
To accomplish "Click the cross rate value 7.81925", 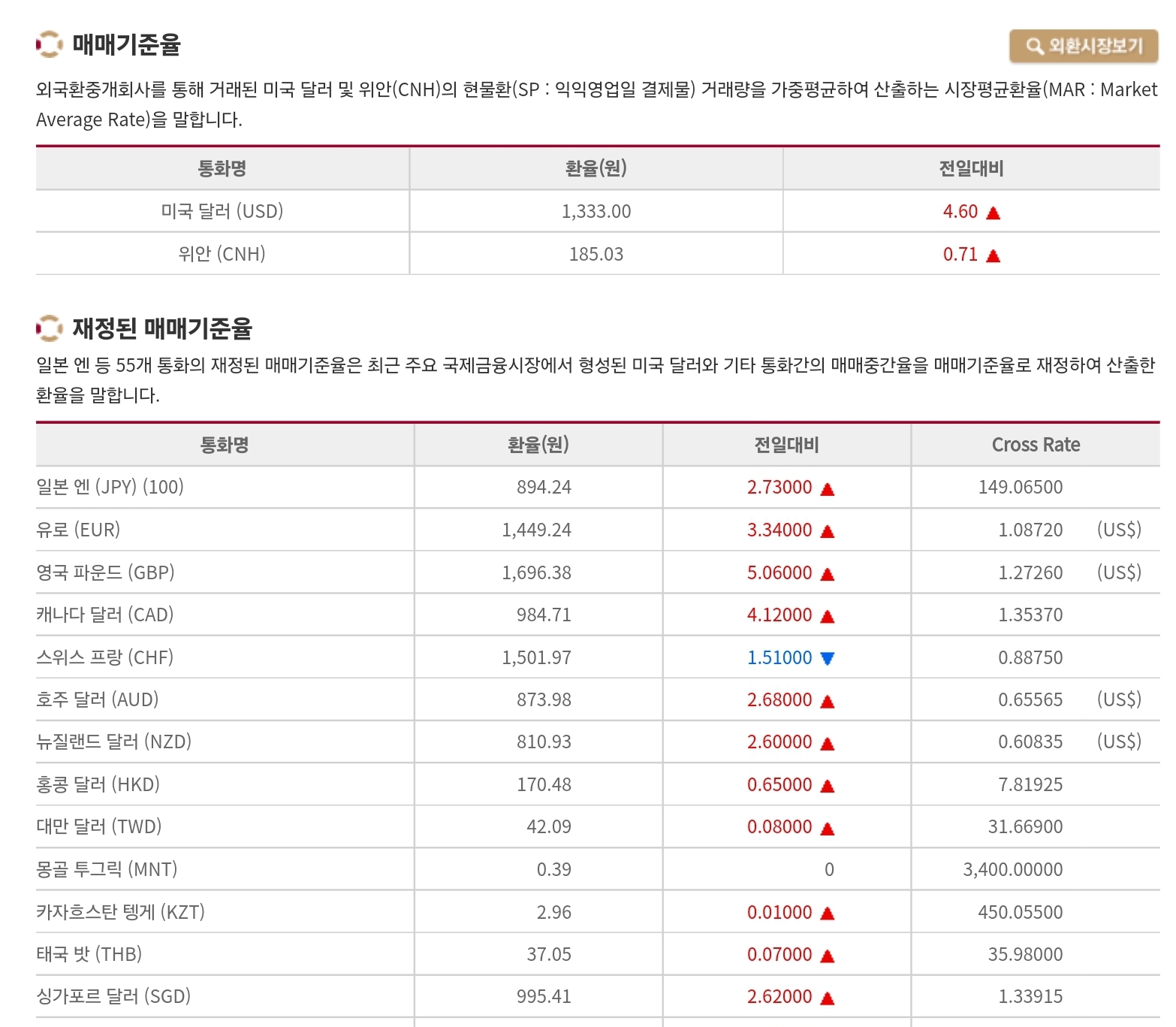I will point(1030,785).
